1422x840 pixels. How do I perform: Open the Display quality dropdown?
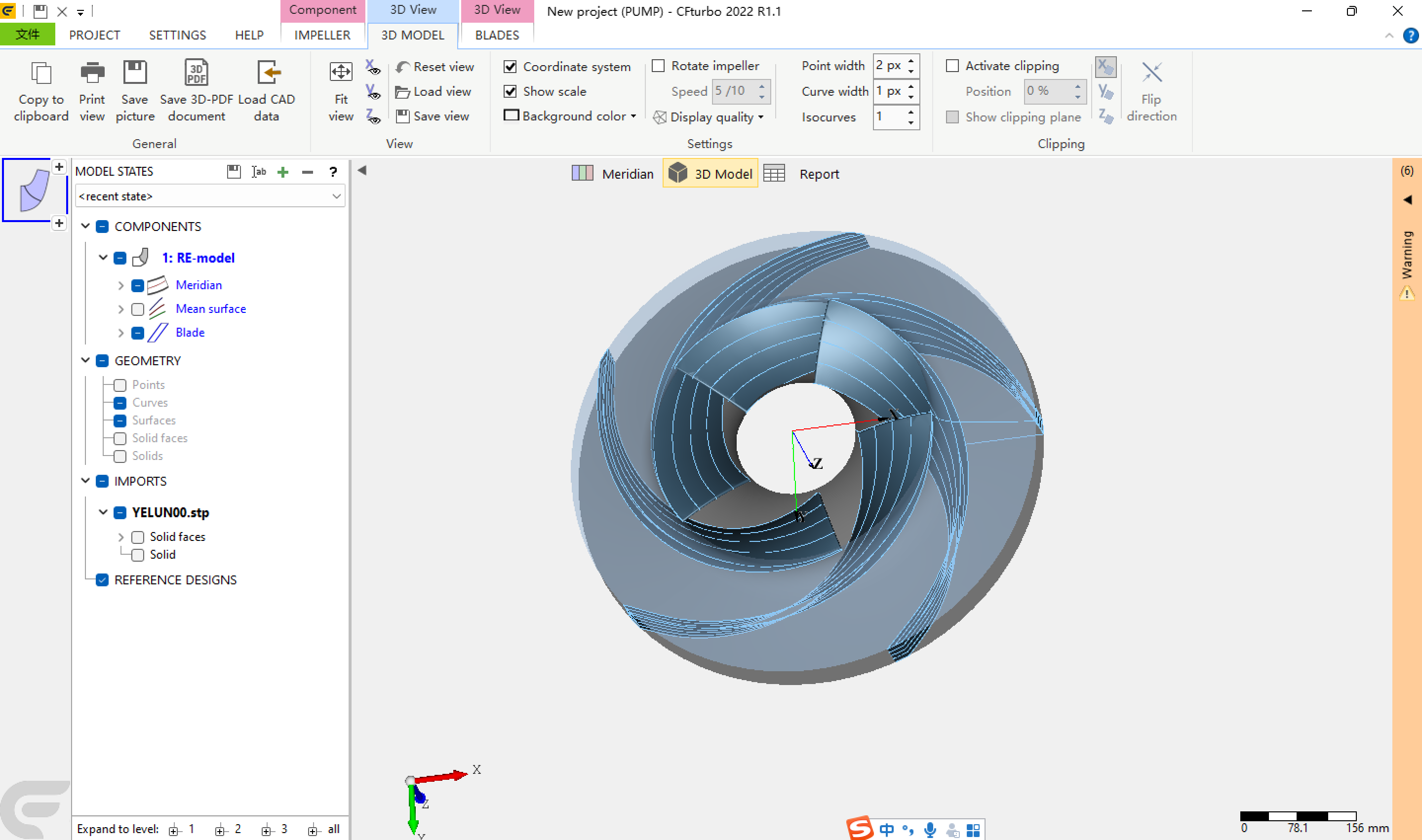pos(760,117)
